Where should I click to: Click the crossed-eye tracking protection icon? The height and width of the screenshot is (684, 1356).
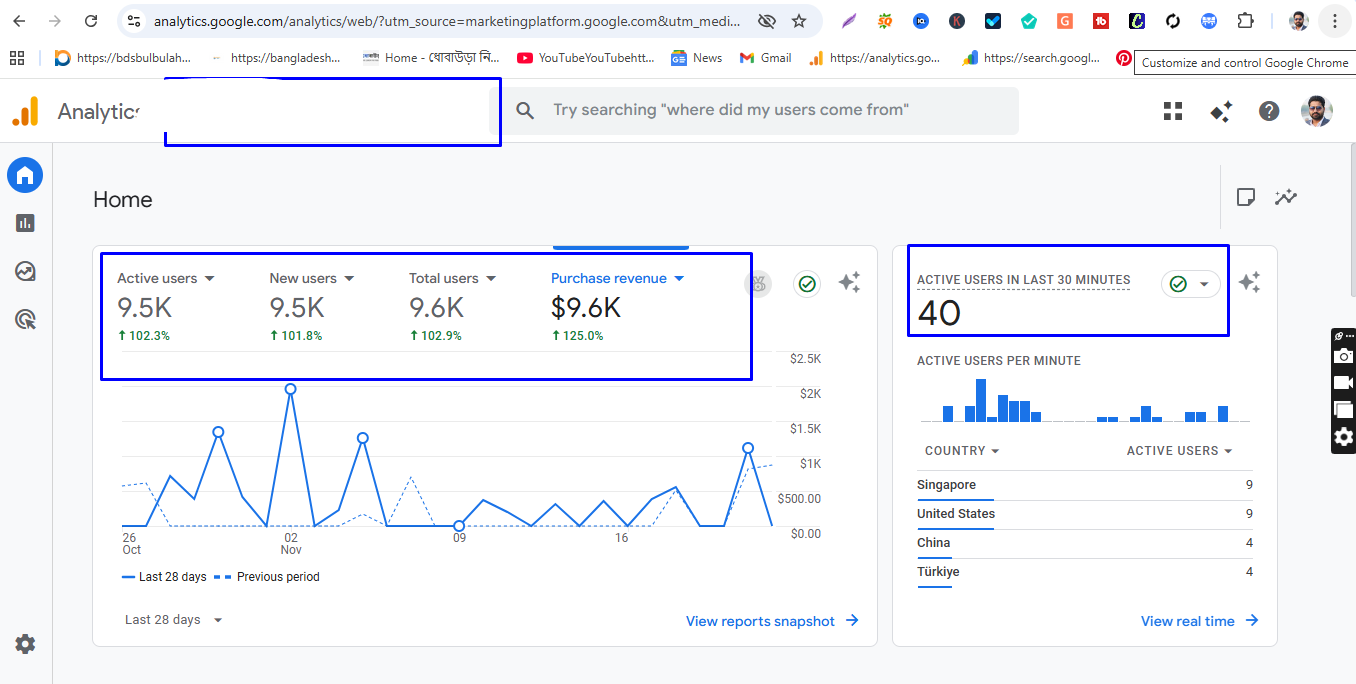click(767, 21)
